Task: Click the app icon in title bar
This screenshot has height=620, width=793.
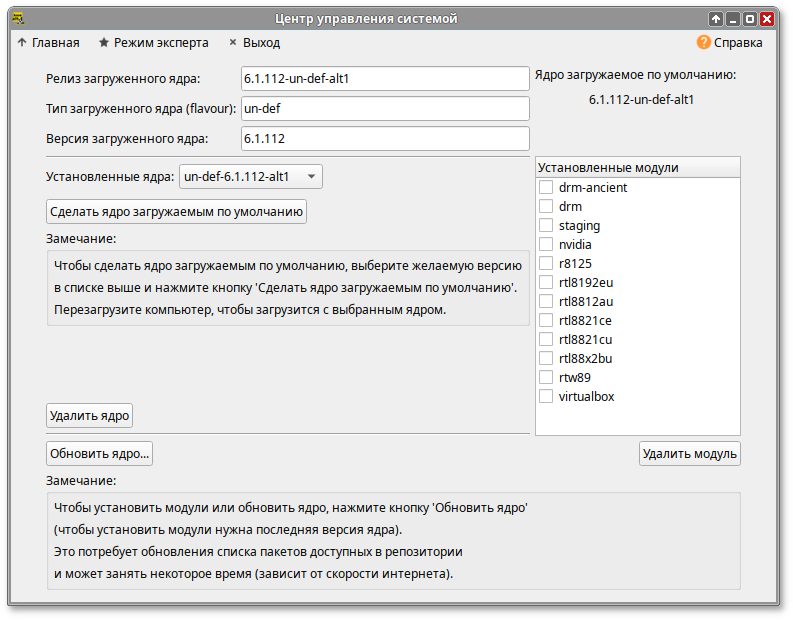Action: [x=18, y=18]
